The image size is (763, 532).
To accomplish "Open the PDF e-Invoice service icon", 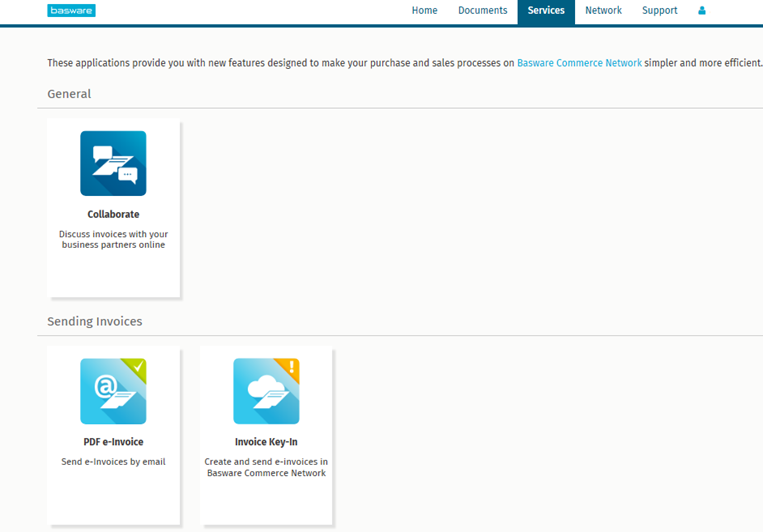I will click(x=113, y=391).
